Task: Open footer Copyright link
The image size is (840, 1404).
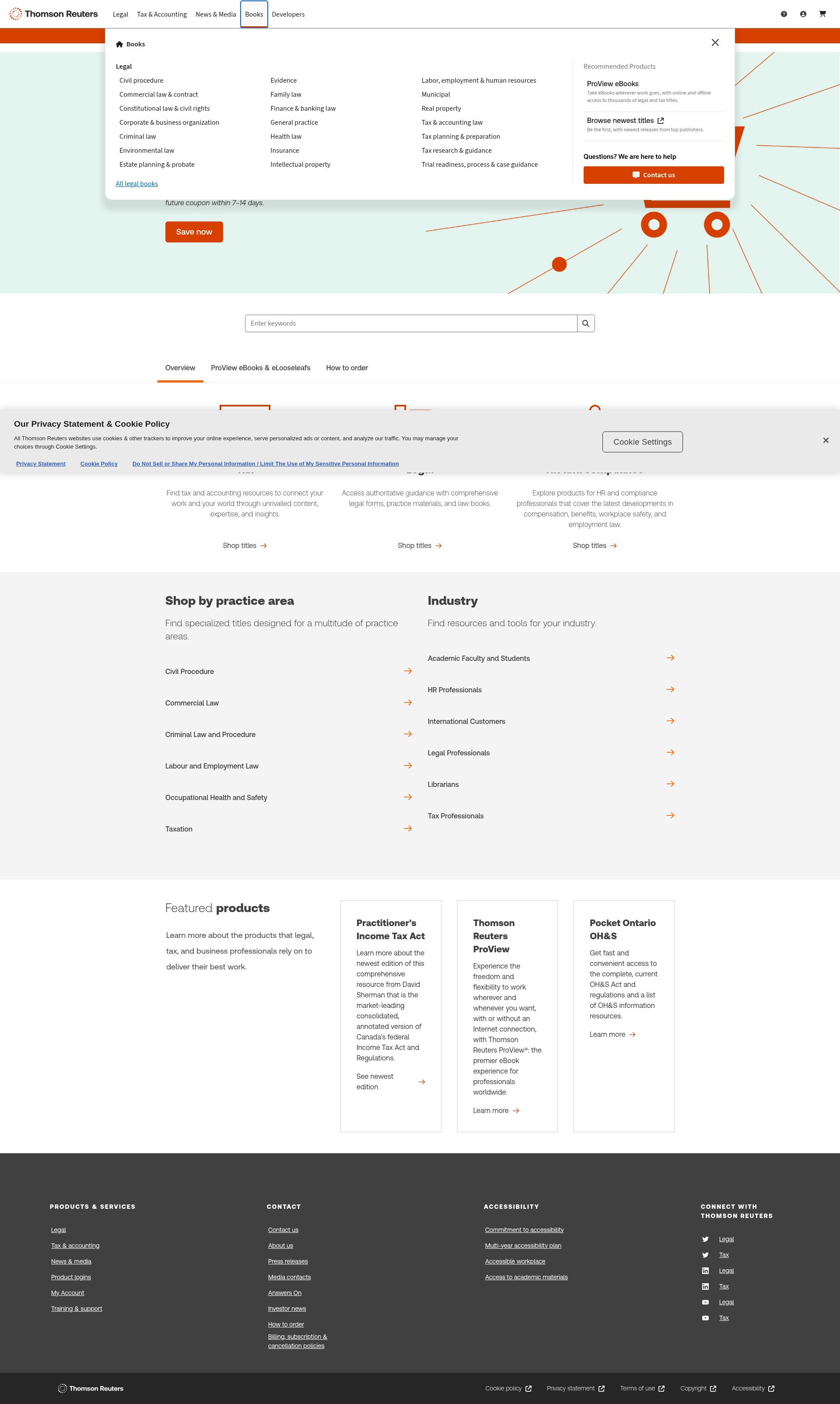Action: (x=698, y=1388)
